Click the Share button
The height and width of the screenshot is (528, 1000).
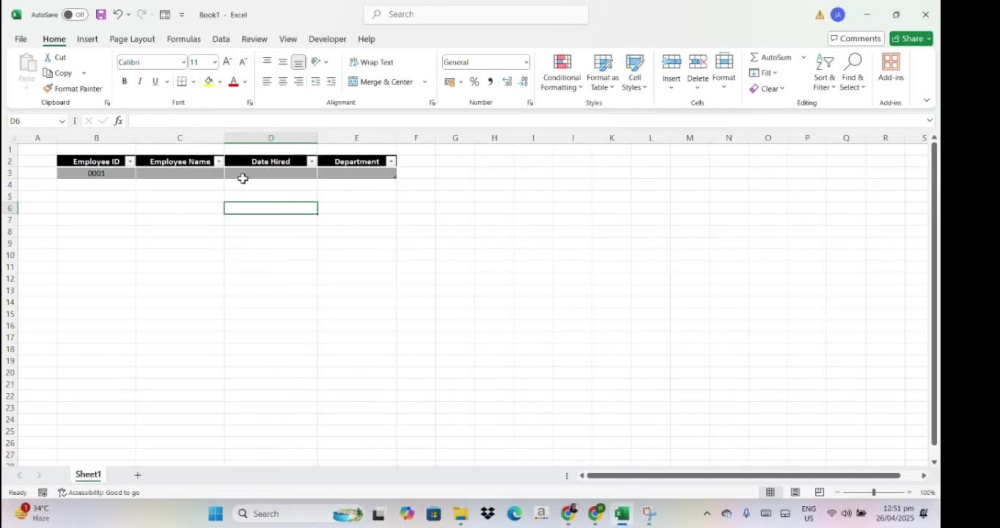911,38
